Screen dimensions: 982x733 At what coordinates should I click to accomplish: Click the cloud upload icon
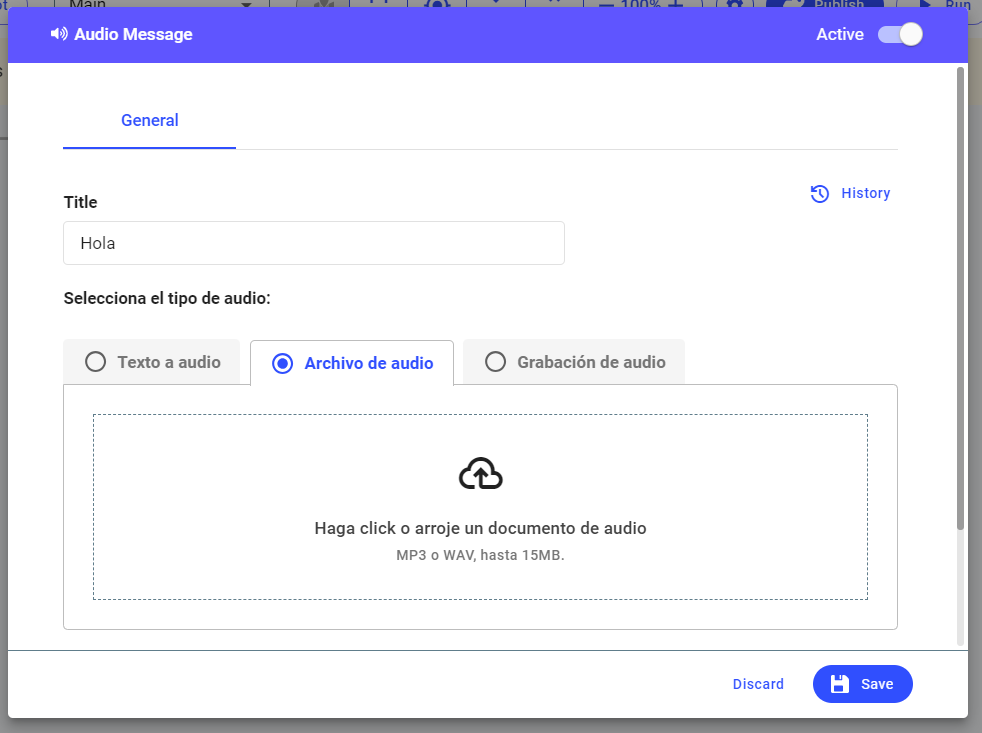point(480,474)
